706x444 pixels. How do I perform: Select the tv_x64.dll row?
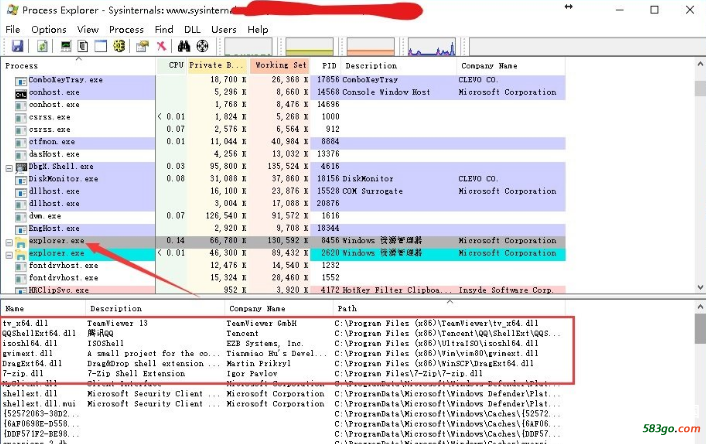point(284,323)
